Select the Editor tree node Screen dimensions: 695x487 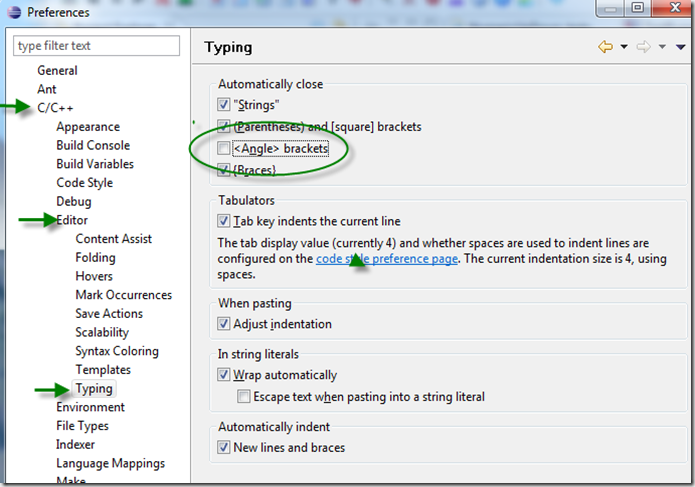click(72, 220)
